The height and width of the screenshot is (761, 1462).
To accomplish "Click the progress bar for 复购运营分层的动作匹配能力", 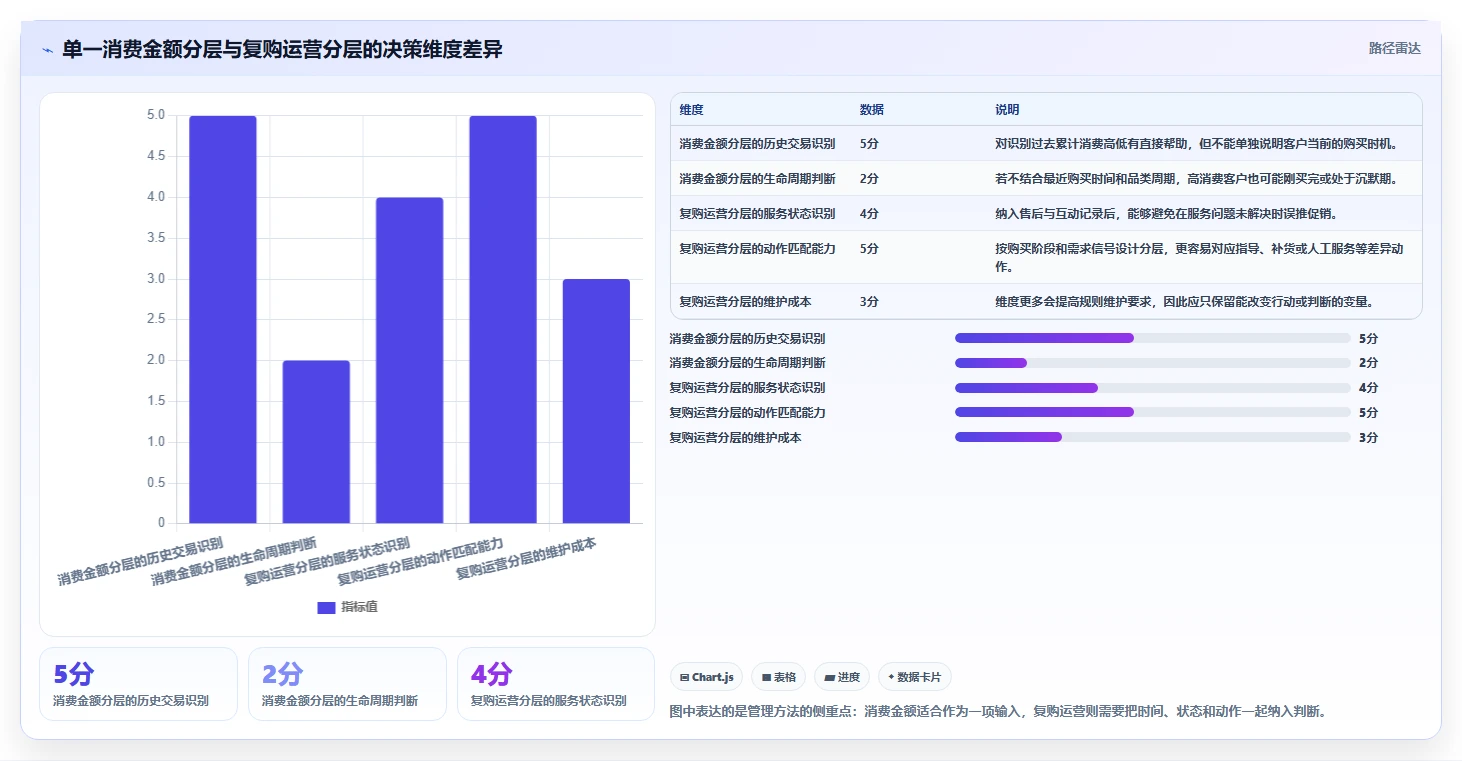I will tap(1153, 412).
